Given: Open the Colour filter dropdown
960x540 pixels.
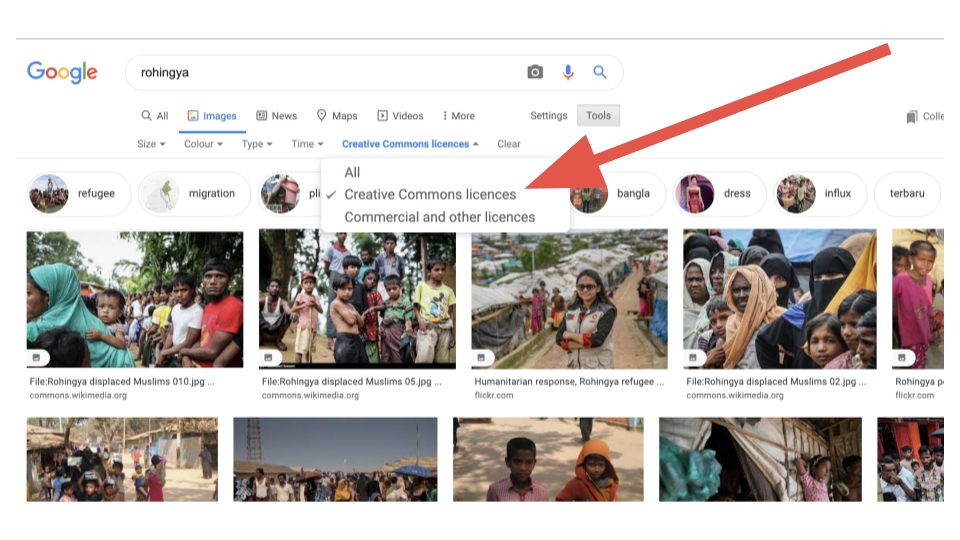Looking at the screenshot, I should 204,144.
